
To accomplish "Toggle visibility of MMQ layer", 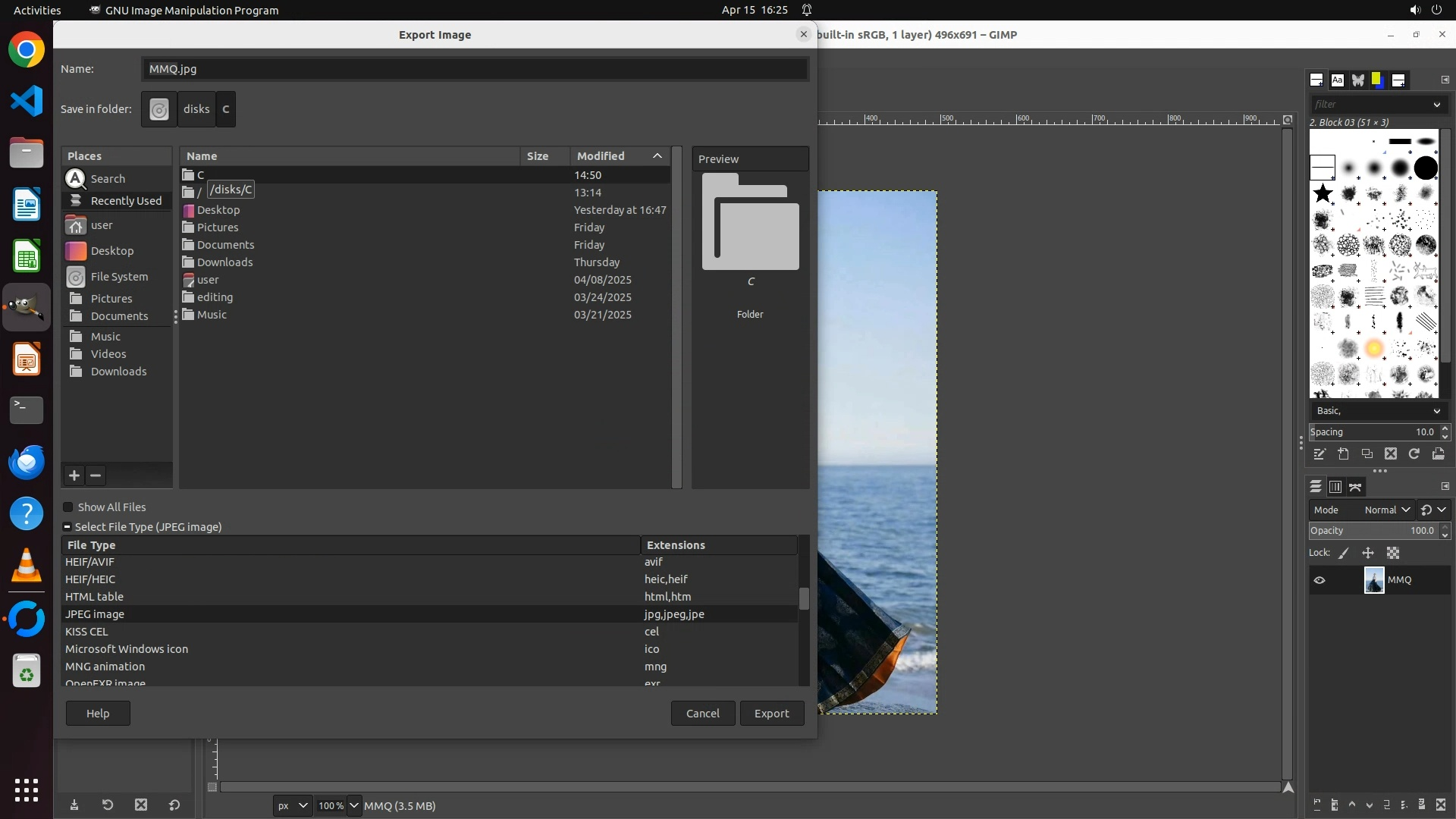I will point(1319,580).
